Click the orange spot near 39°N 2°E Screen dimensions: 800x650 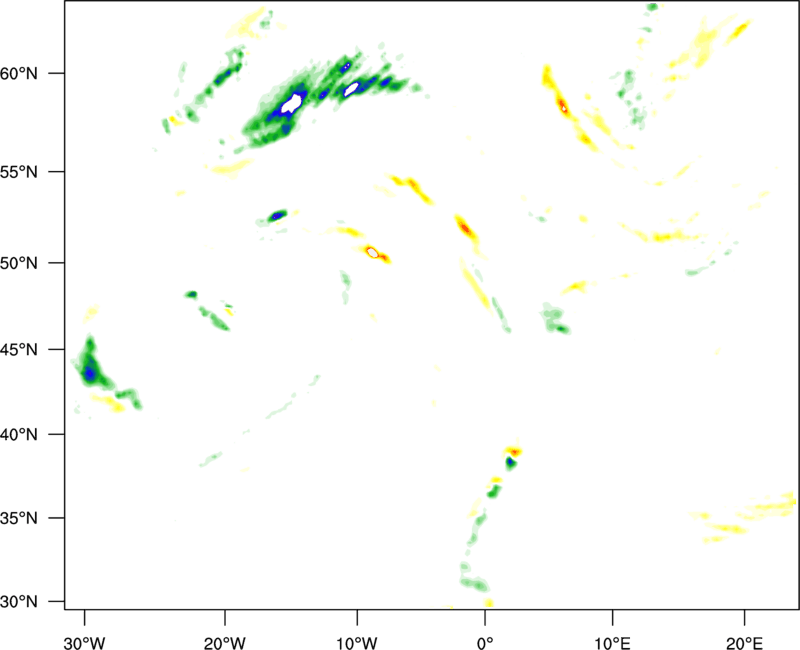(x=515, y=452)
